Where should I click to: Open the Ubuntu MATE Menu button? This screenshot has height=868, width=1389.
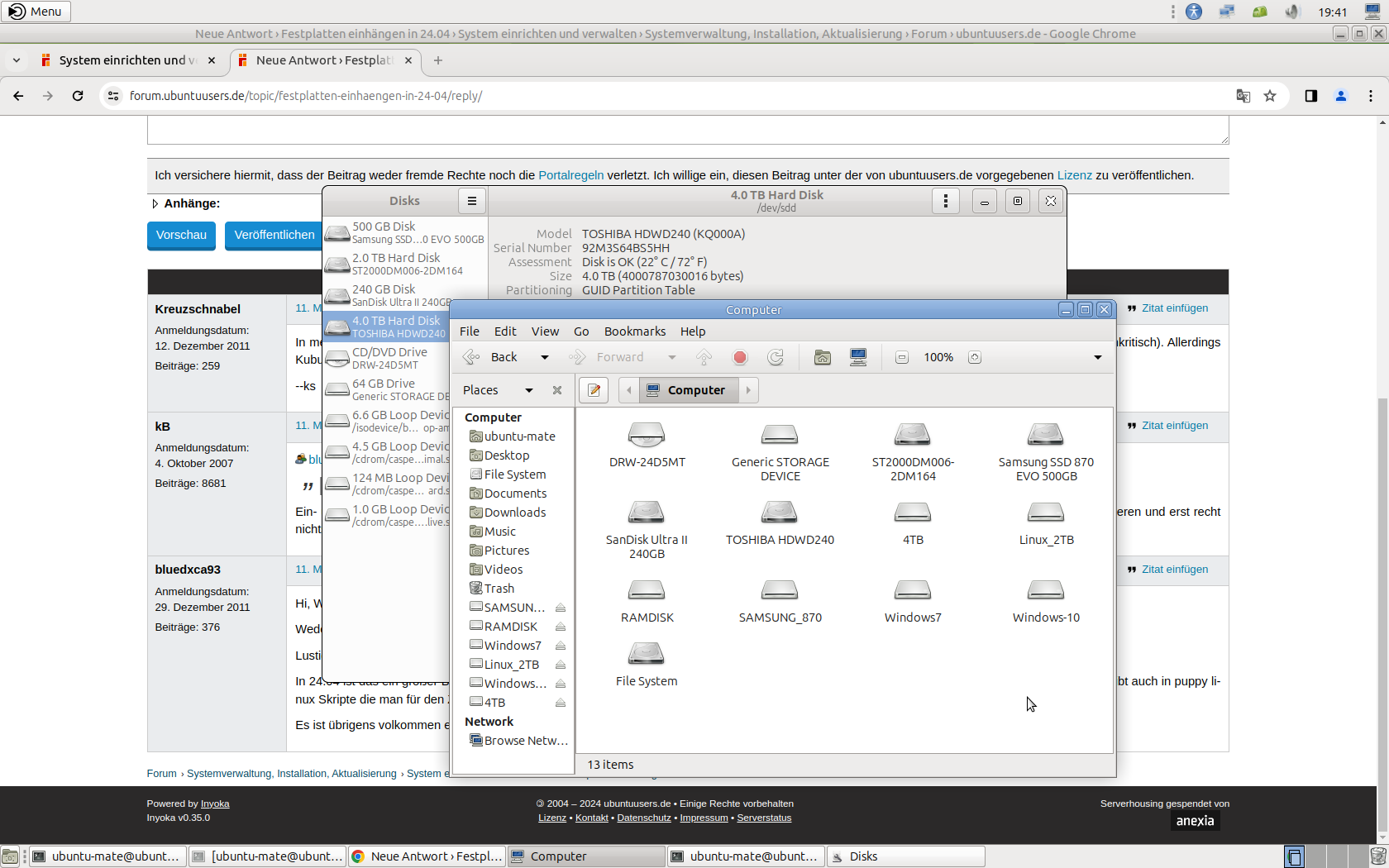click(x=36, y=12)
